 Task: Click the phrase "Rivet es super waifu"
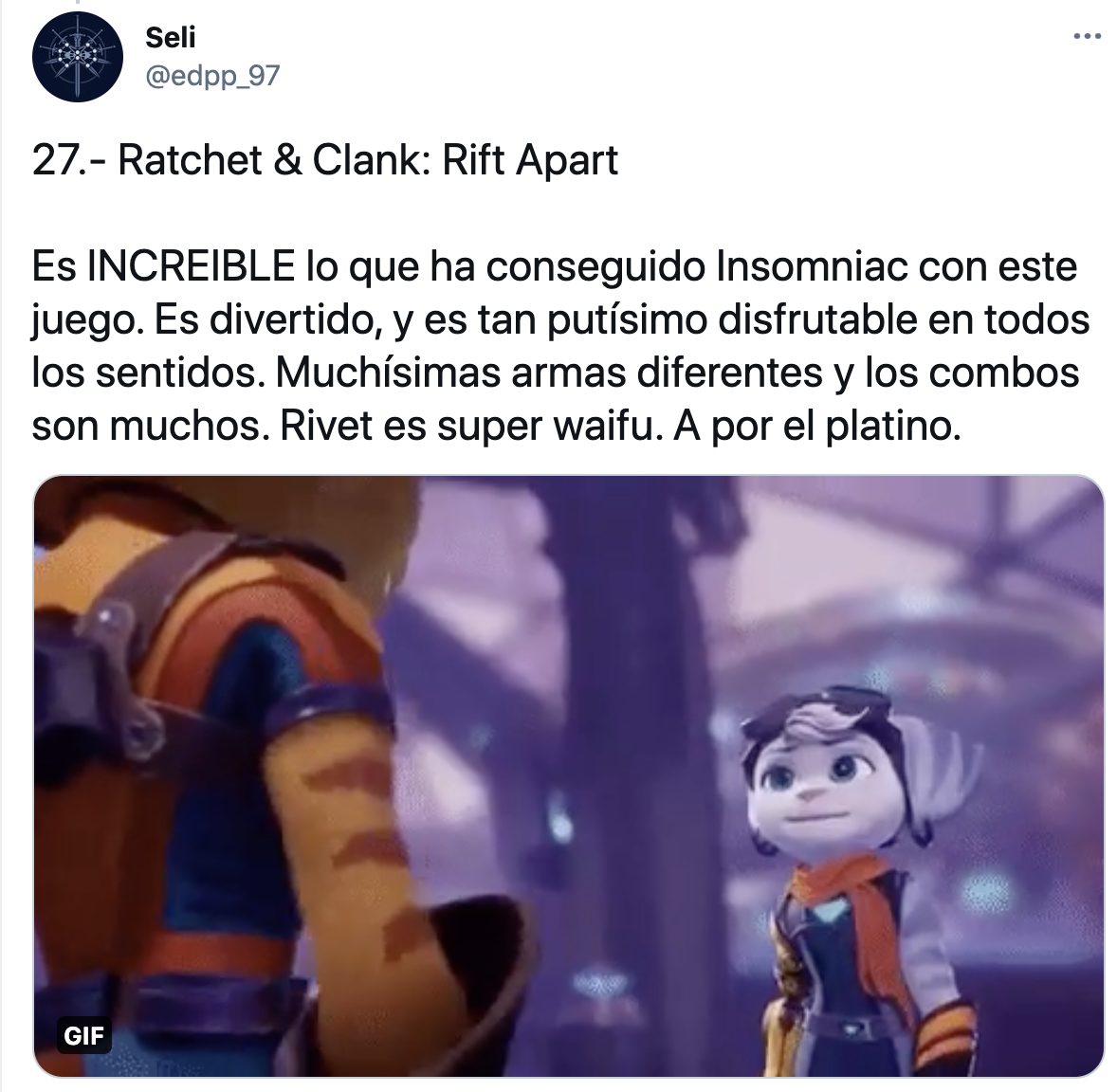pyautogui.click(x=467, y=427)
